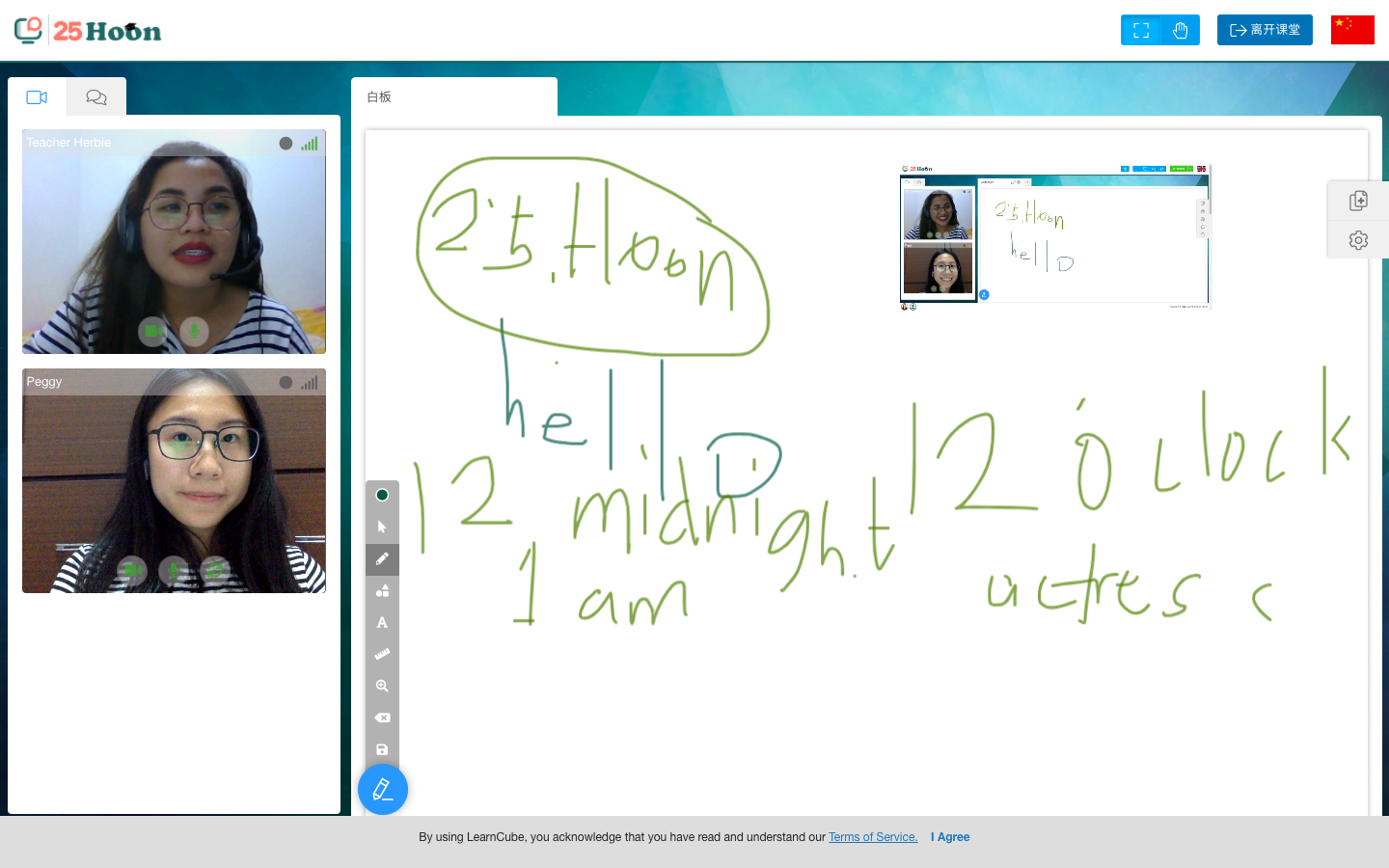The image size is (1389, 868).
Task: Select the text tool
Action: (x=382, y=623)
